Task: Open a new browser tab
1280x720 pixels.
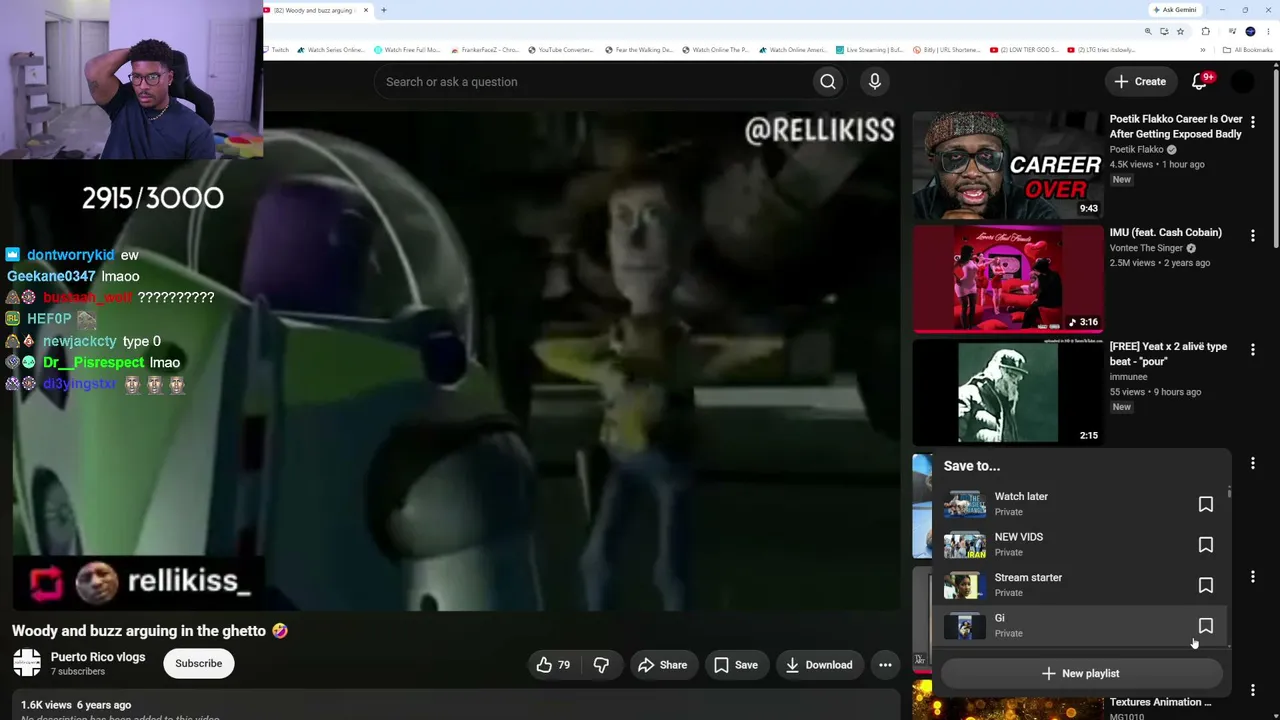Action: pyautogui.click(x=384, y=10)
